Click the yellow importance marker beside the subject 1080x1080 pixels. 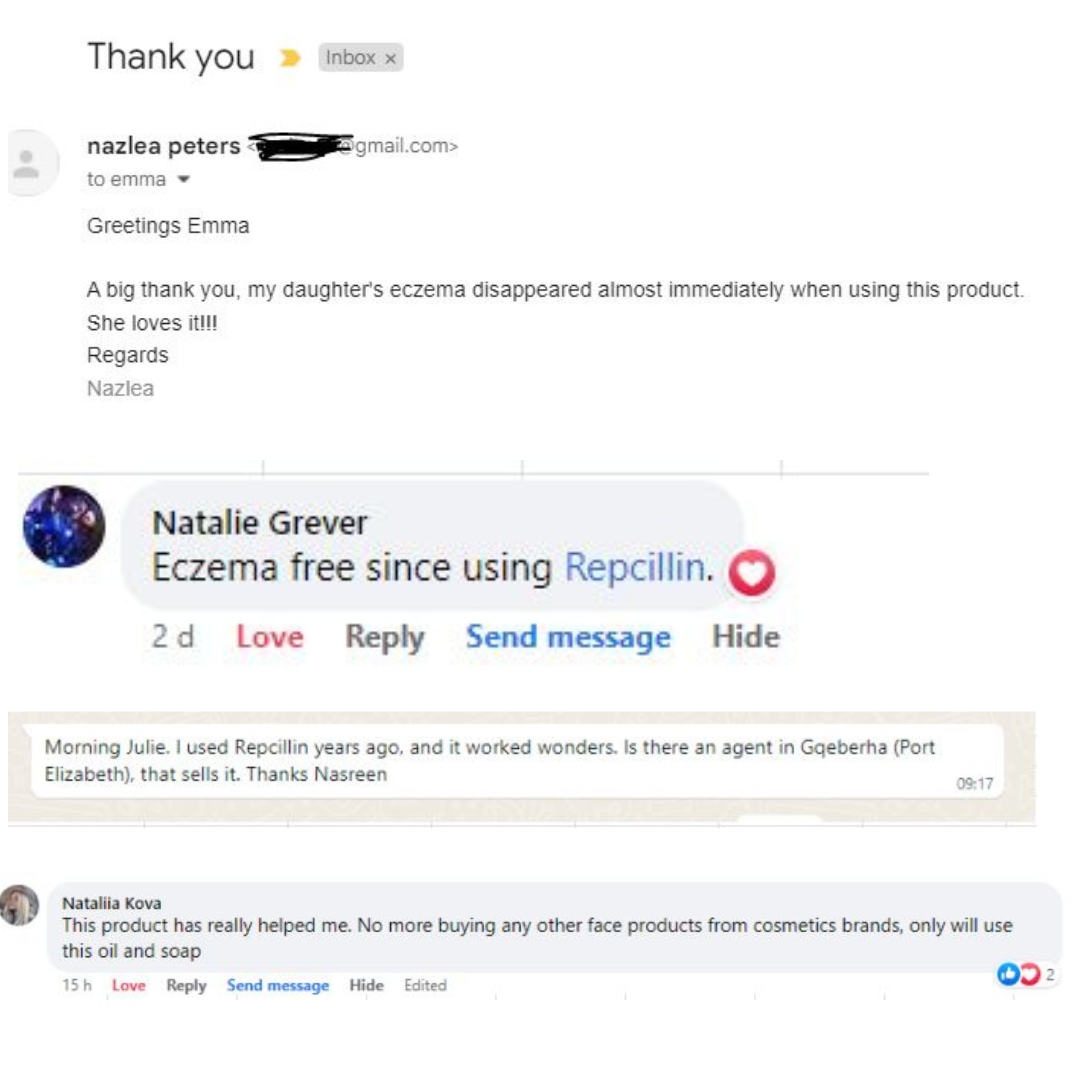[x=290, y=58]
